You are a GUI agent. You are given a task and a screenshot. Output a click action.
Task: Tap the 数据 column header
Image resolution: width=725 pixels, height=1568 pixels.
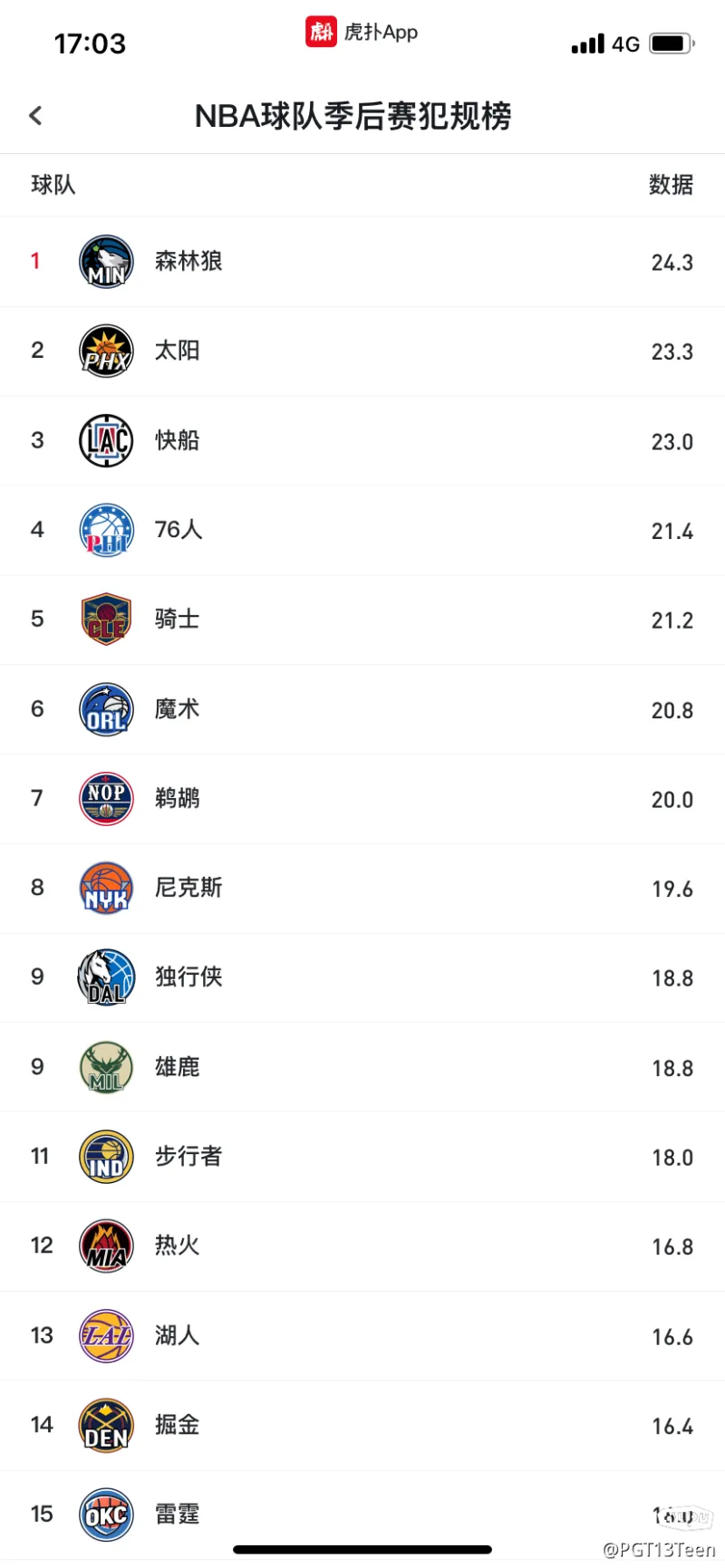(671, 185)
